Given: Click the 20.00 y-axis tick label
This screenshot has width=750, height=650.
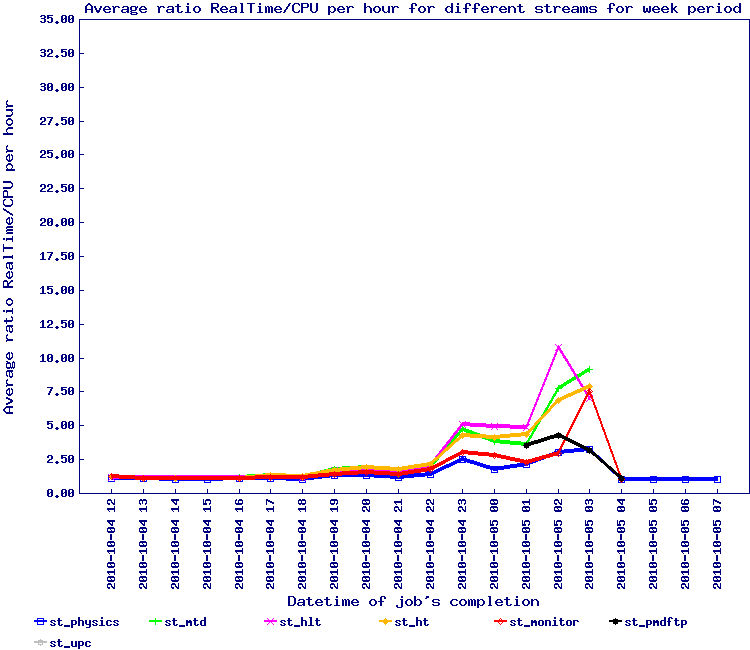Looking at the screenshot, I should click(x=57, y=222).
